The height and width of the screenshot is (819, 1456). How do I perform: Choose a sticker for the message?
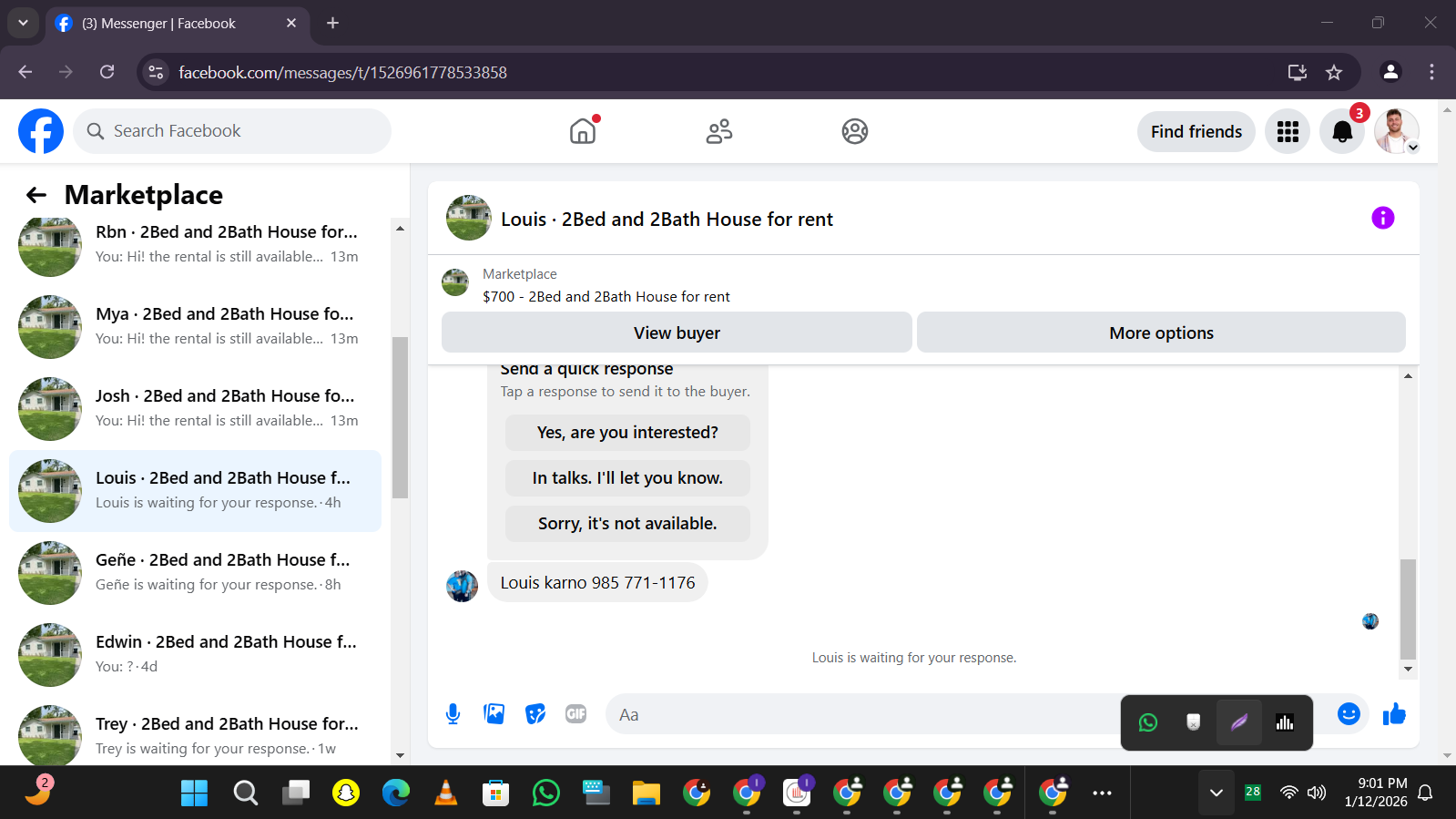coord(535,714)
